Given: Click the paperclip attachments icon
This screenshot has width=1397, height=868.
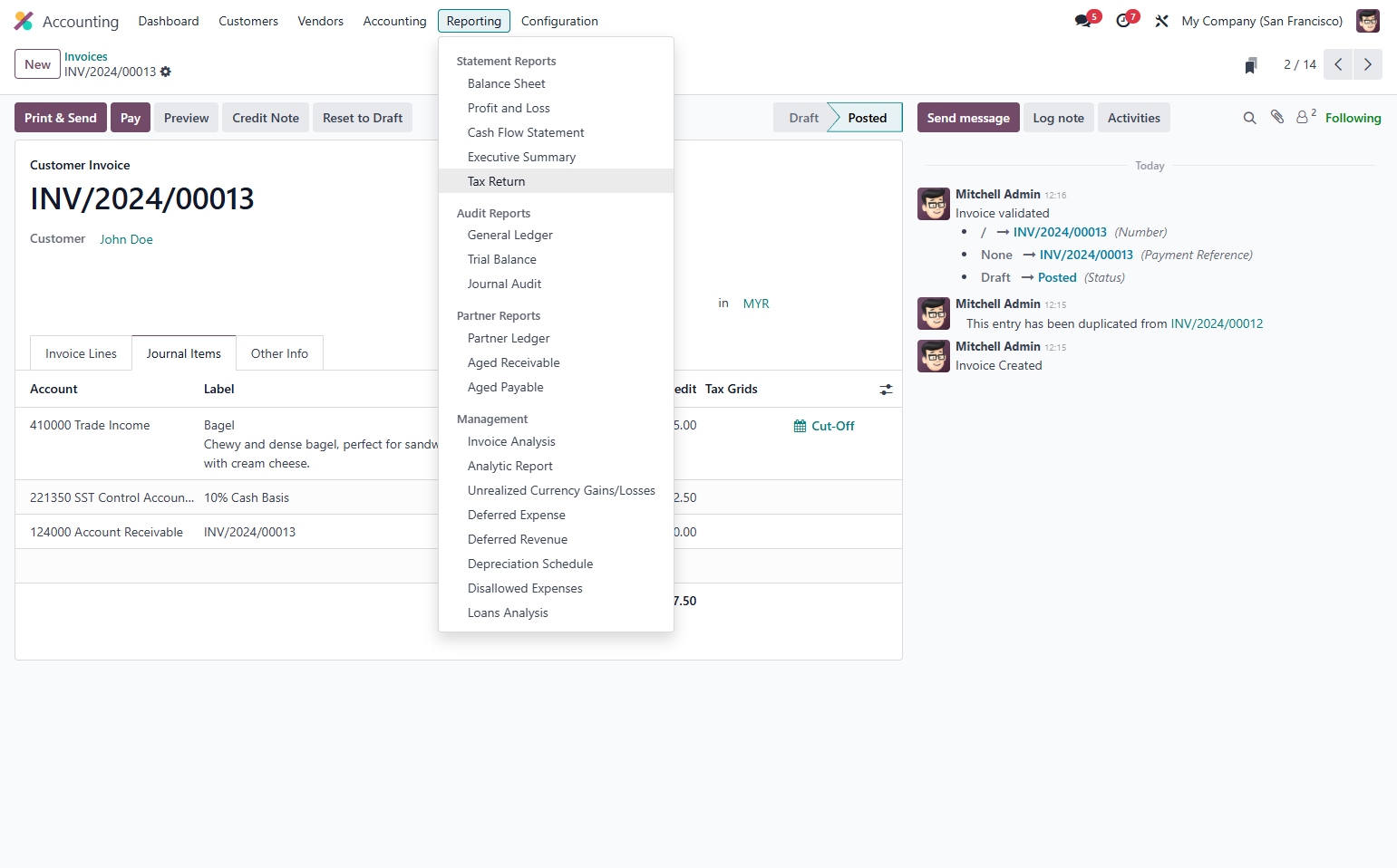Looking at the screenshot, I should [1277, 117].
